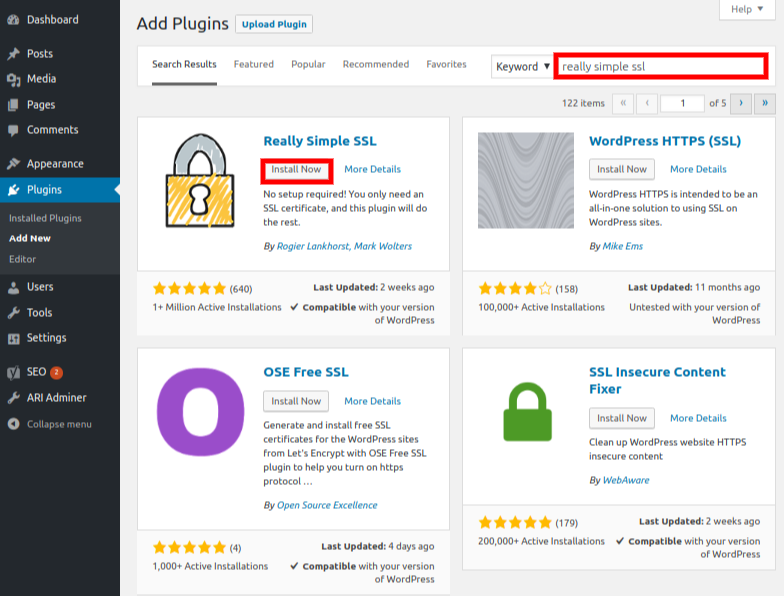Click the Media icon in sidebar

point(14,79)
